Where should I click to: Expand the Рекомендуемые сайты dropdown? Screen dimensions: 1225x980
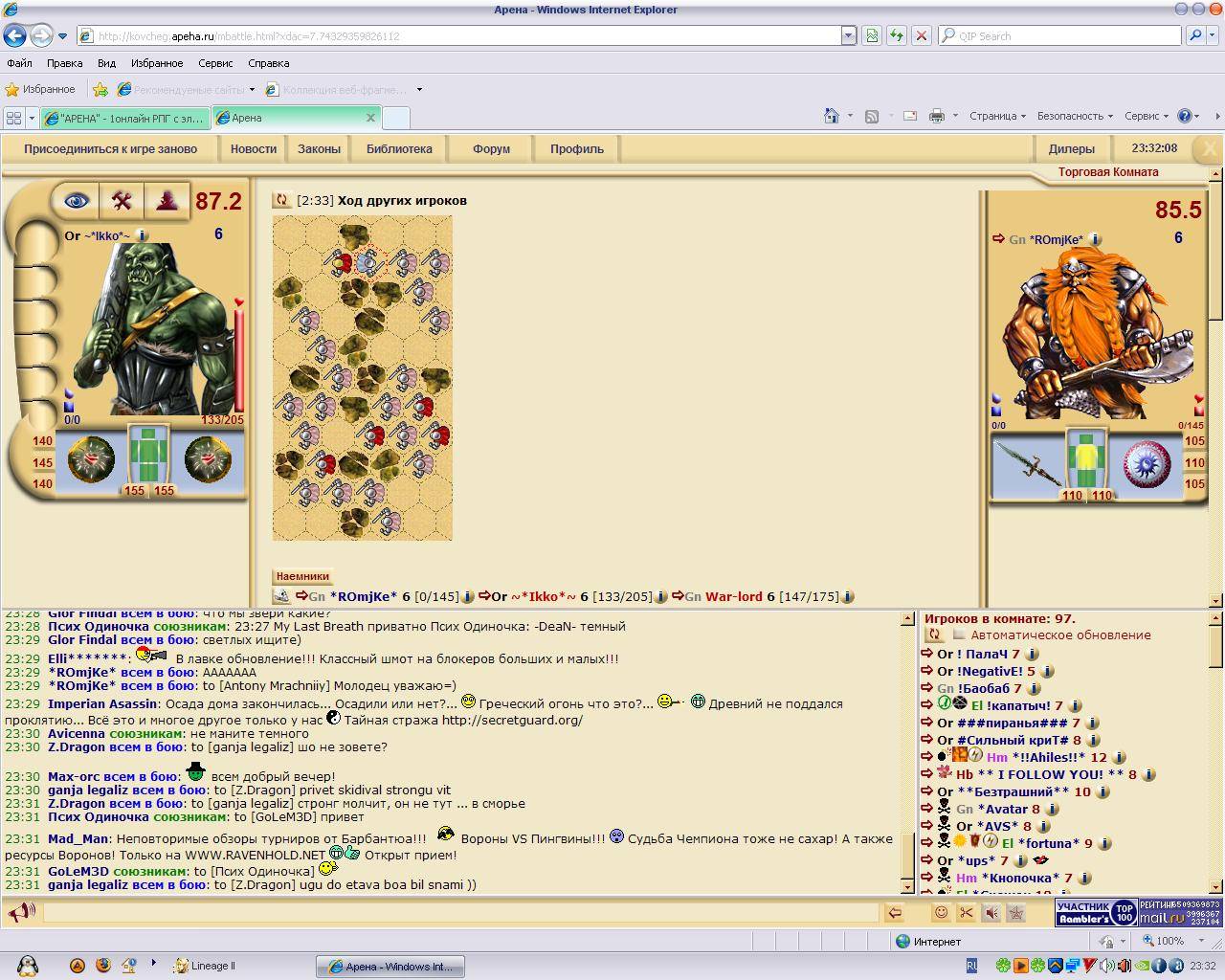coord(252,90)
